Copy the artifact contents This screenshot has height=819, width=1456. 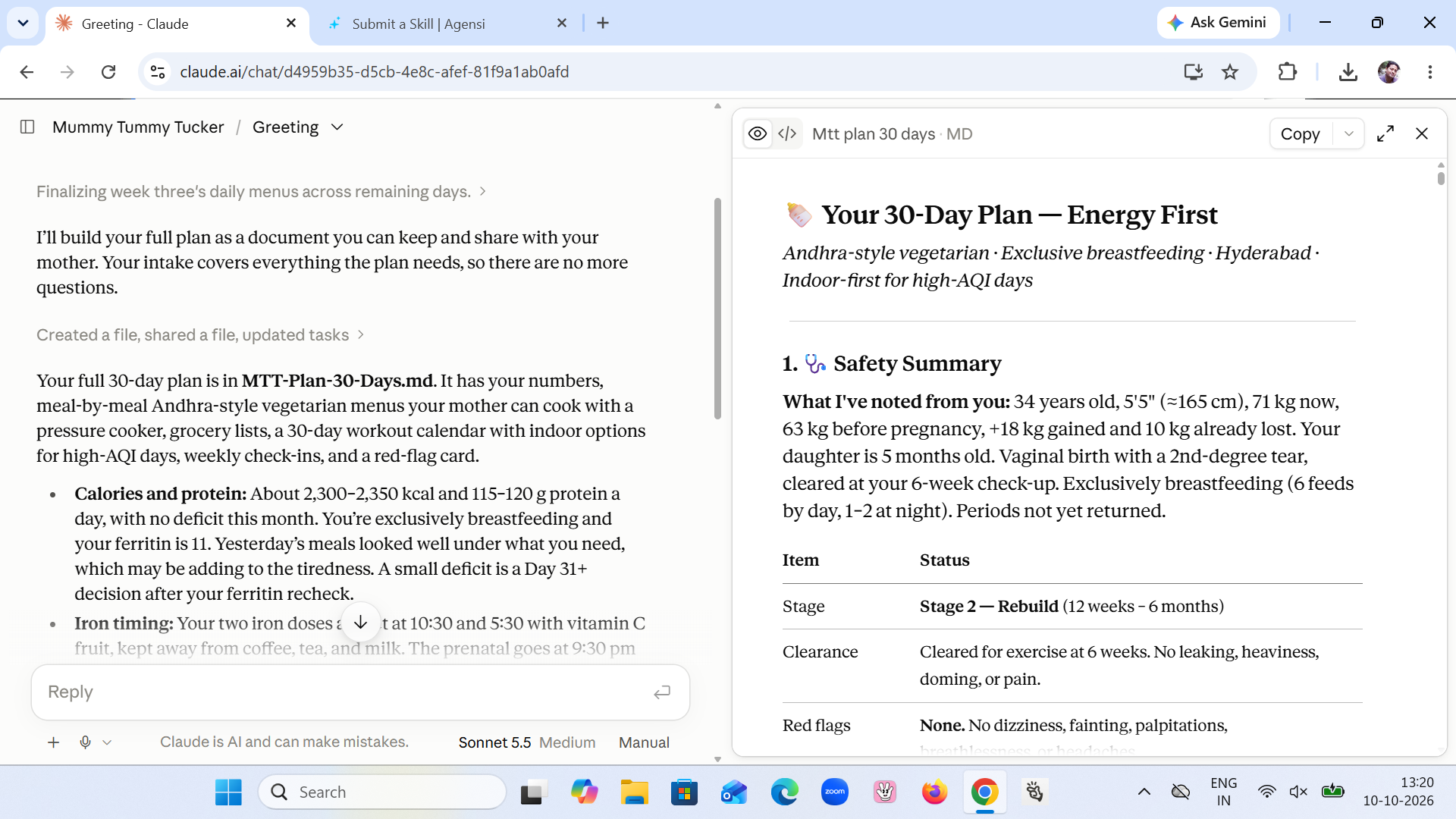tap(1301, 134)
